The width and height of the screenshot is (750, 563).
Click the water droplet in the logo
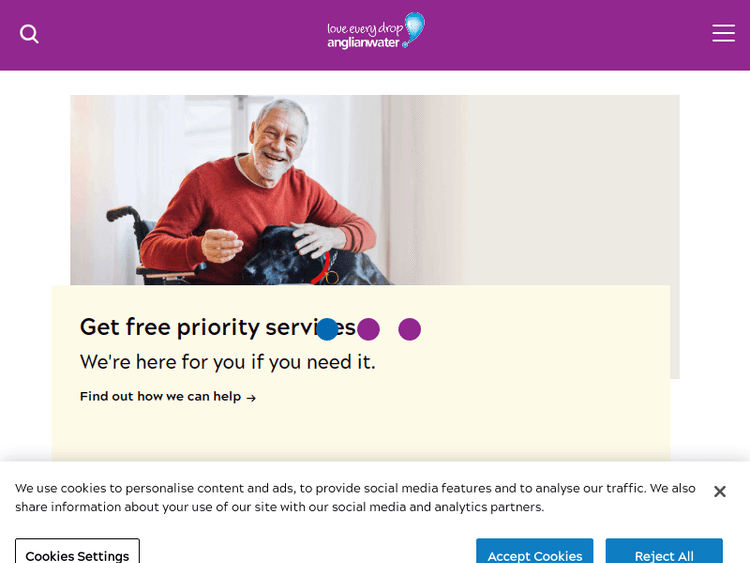coord(413,27)
